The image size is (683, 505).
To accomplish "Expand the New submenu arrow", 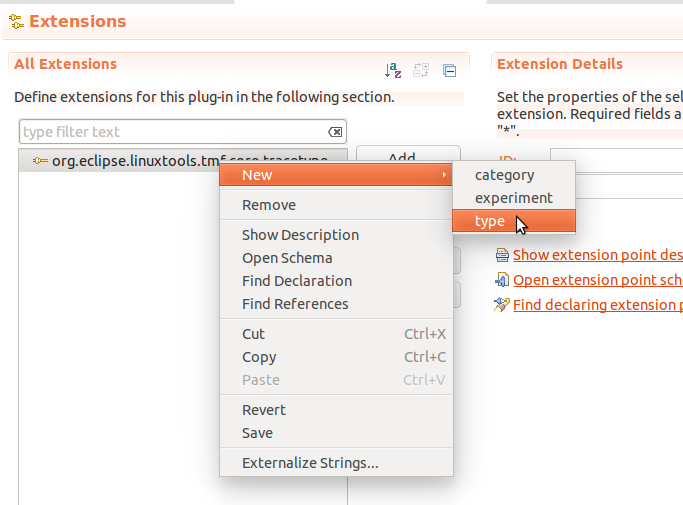I will click(444, 175).
